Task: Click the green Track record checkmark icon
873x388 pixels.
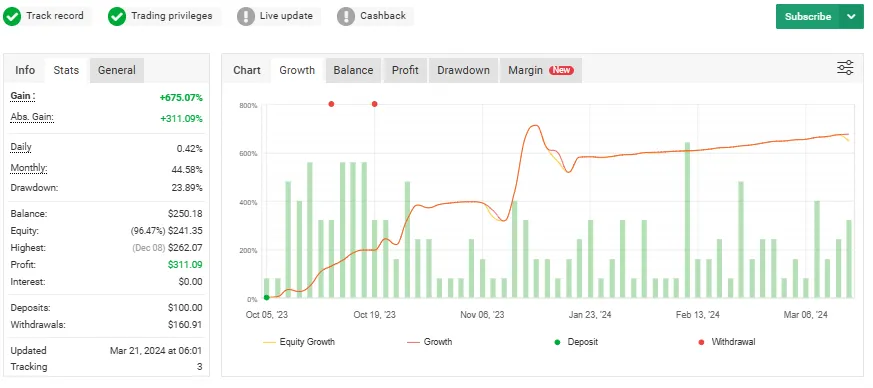Action: tap(12, 16)
